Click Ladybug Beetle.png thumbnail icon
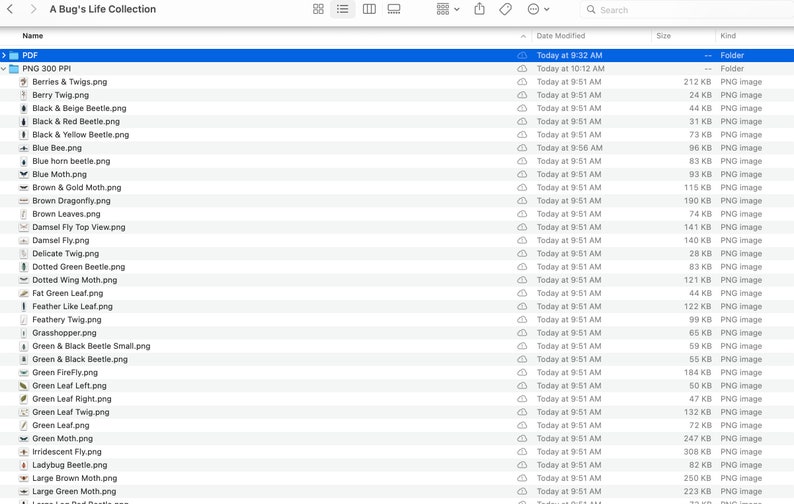 click(x=23, y=465)
